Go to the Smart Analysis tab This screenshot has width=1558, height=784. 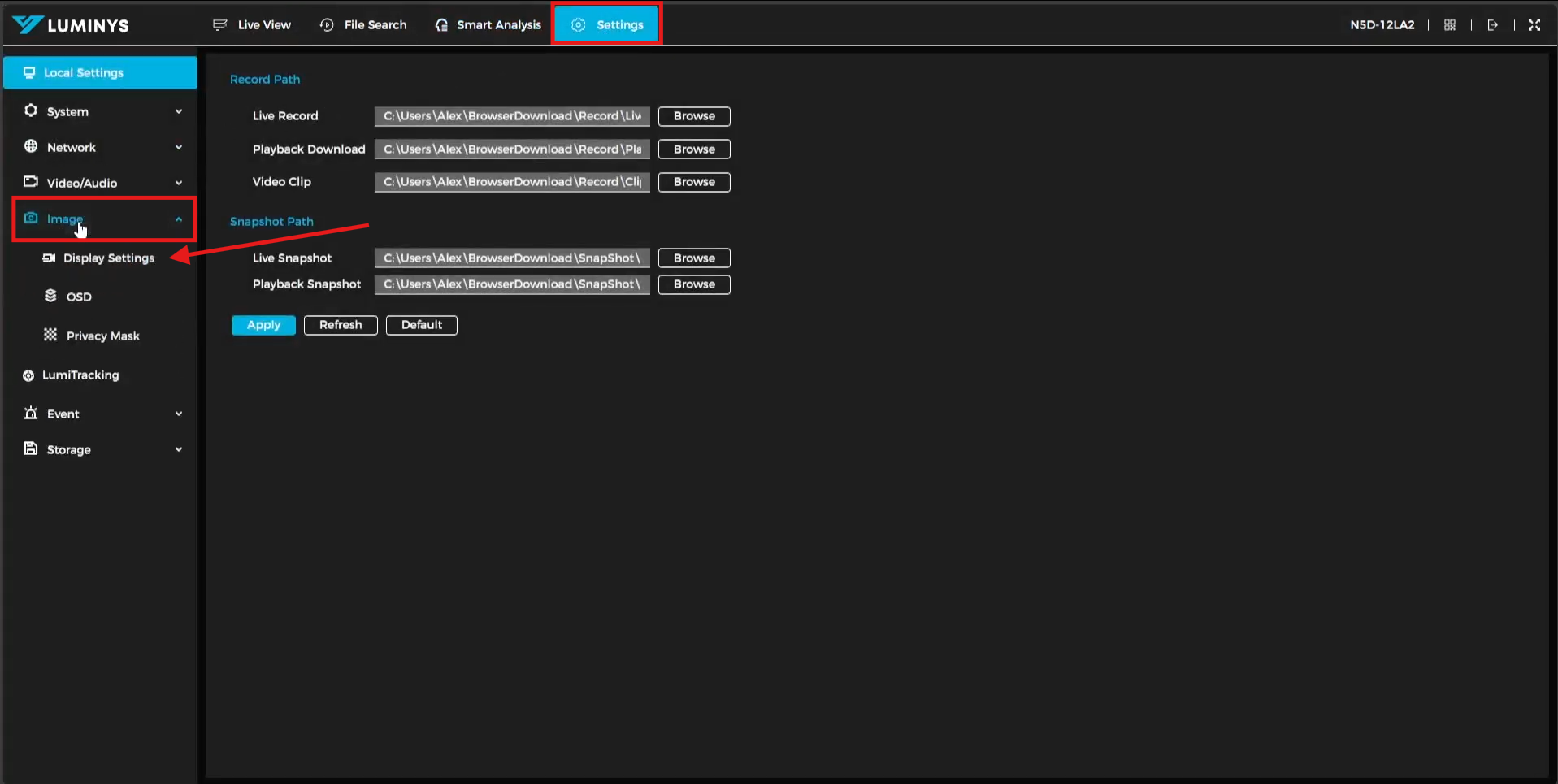[x=488, y=25]
